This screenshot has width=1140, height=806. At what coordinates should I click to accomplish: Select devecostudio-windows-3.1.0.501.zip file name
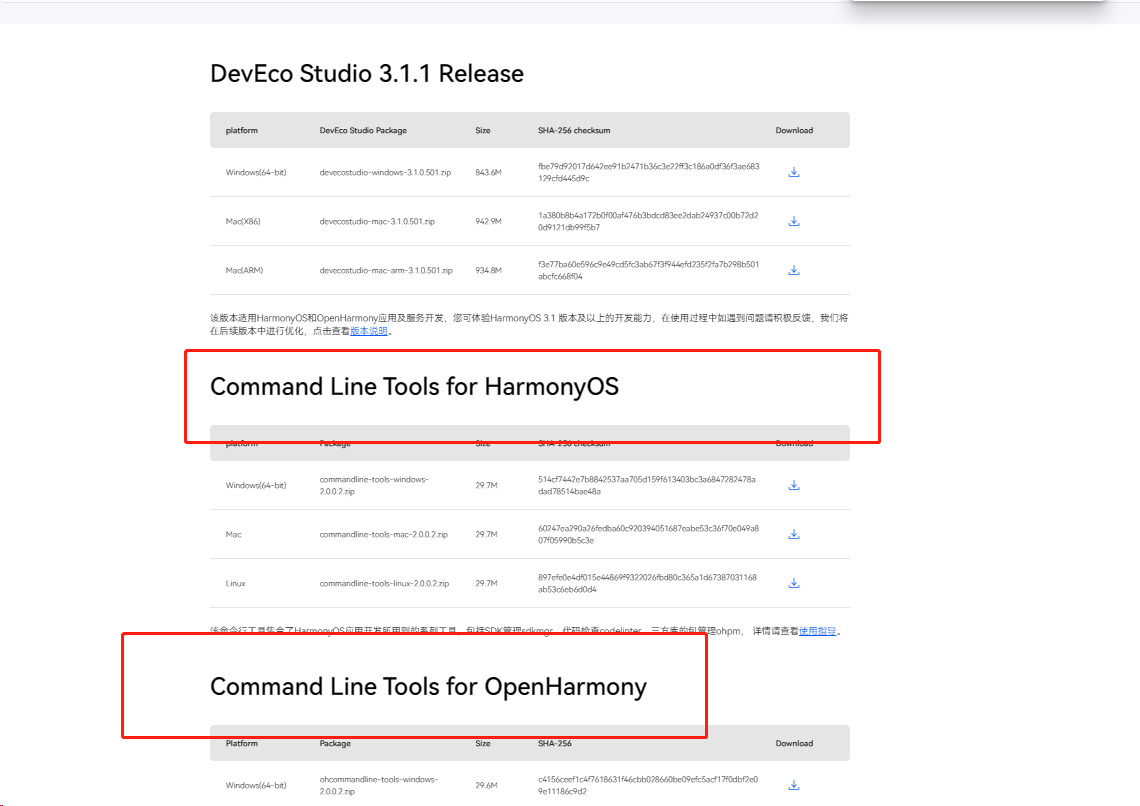pyautogui.click(x=385, y=172)
